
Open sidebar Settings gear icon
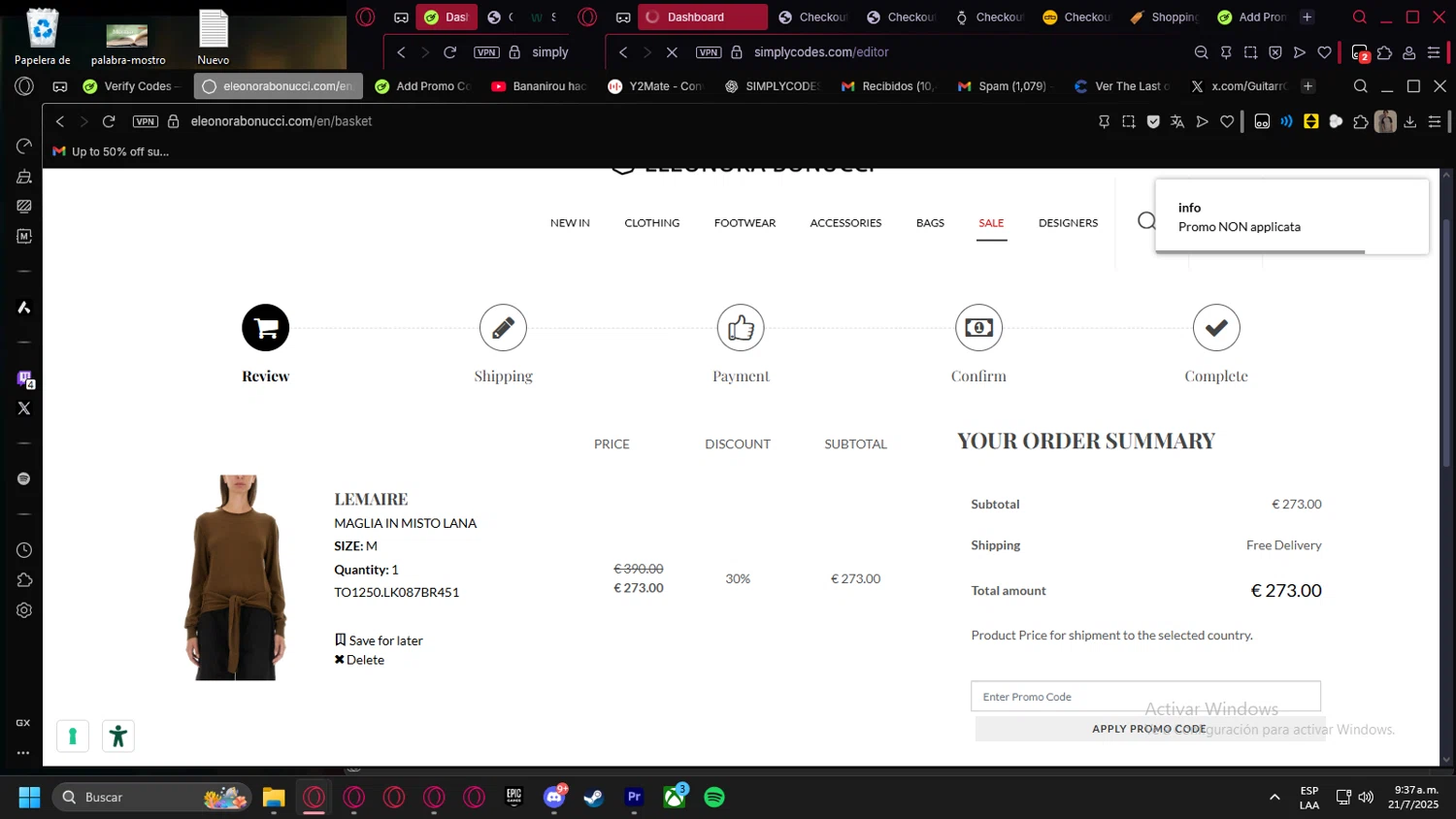tap(24, 610)
